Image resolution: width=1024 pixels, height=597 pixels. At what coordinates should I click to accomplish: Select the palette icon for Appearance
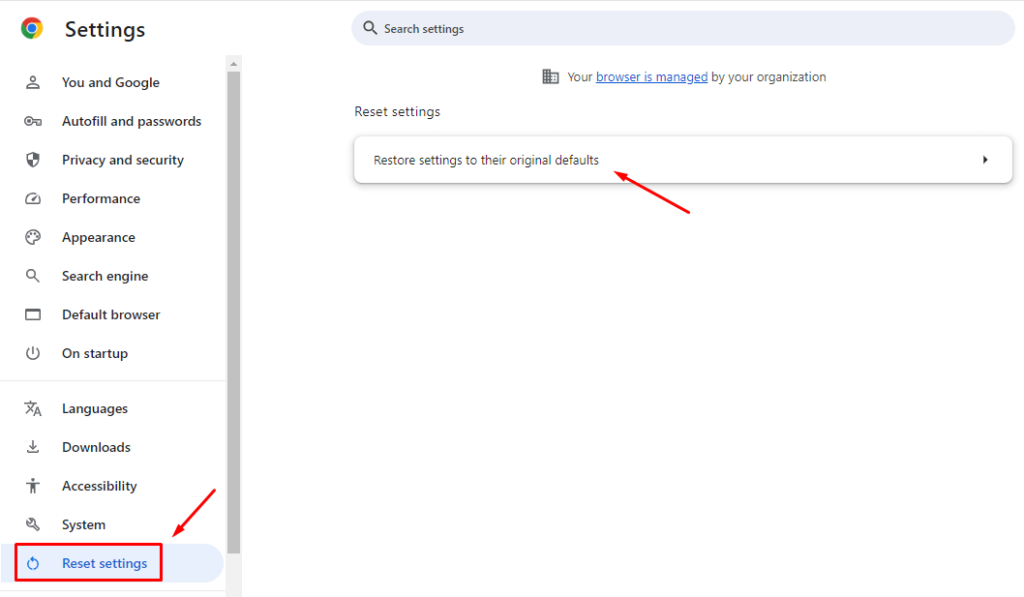pyautogui.click(x=33, y=237)
